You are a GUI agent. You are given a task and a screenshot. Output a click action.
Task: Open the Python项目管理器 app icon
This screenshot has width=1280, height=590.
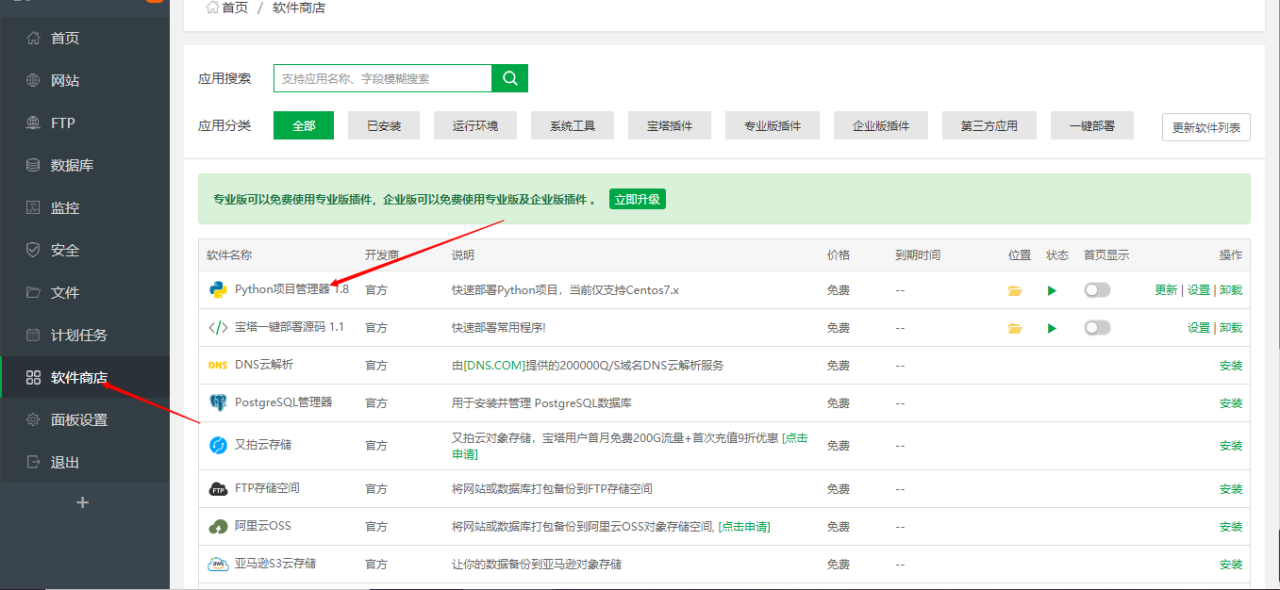click(x=218, y=289)
